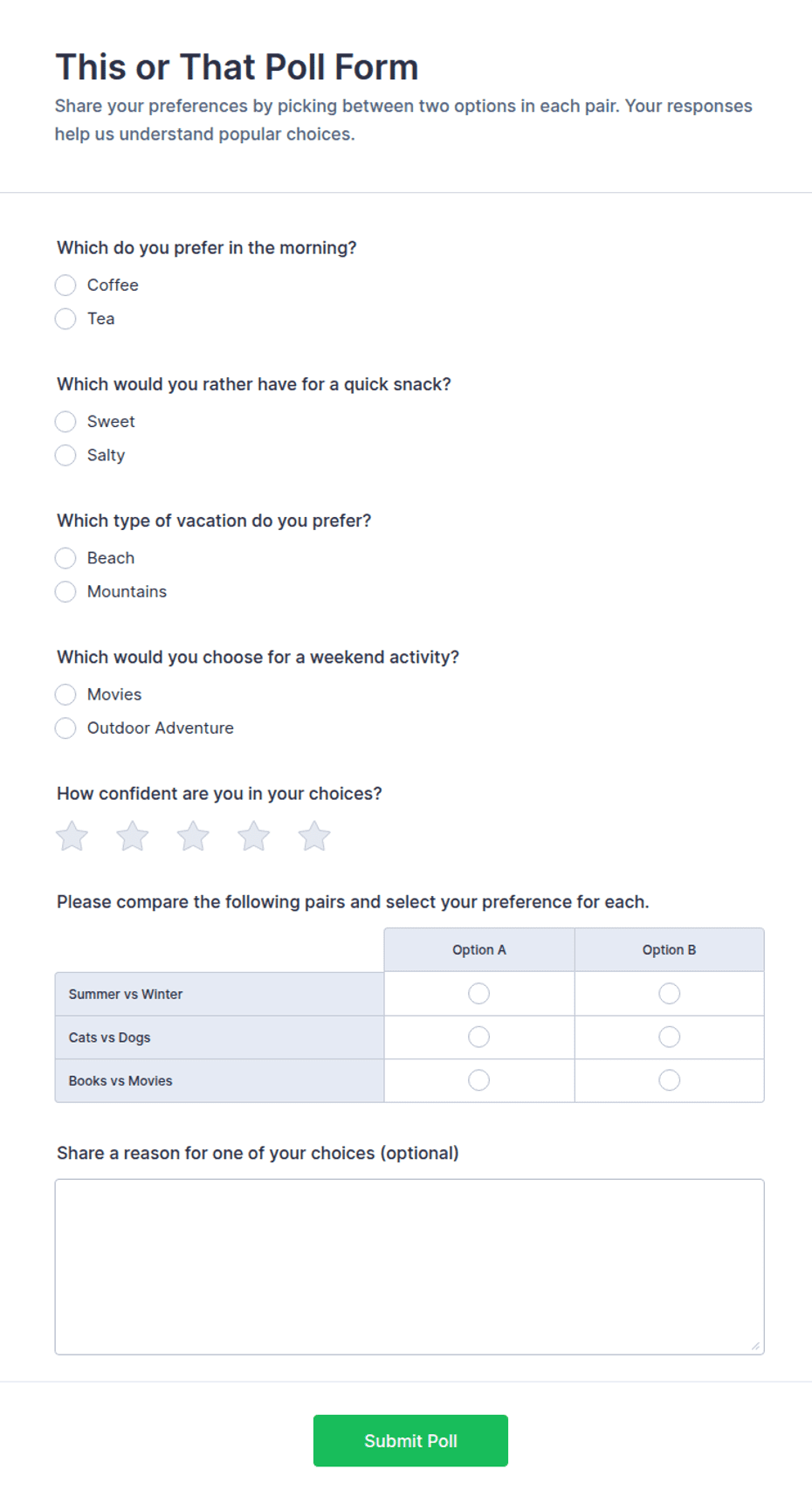The width and height of the screenshot is (812, 1510).
Task: Select the Salty snack option
Action: [x=65, y=455]
